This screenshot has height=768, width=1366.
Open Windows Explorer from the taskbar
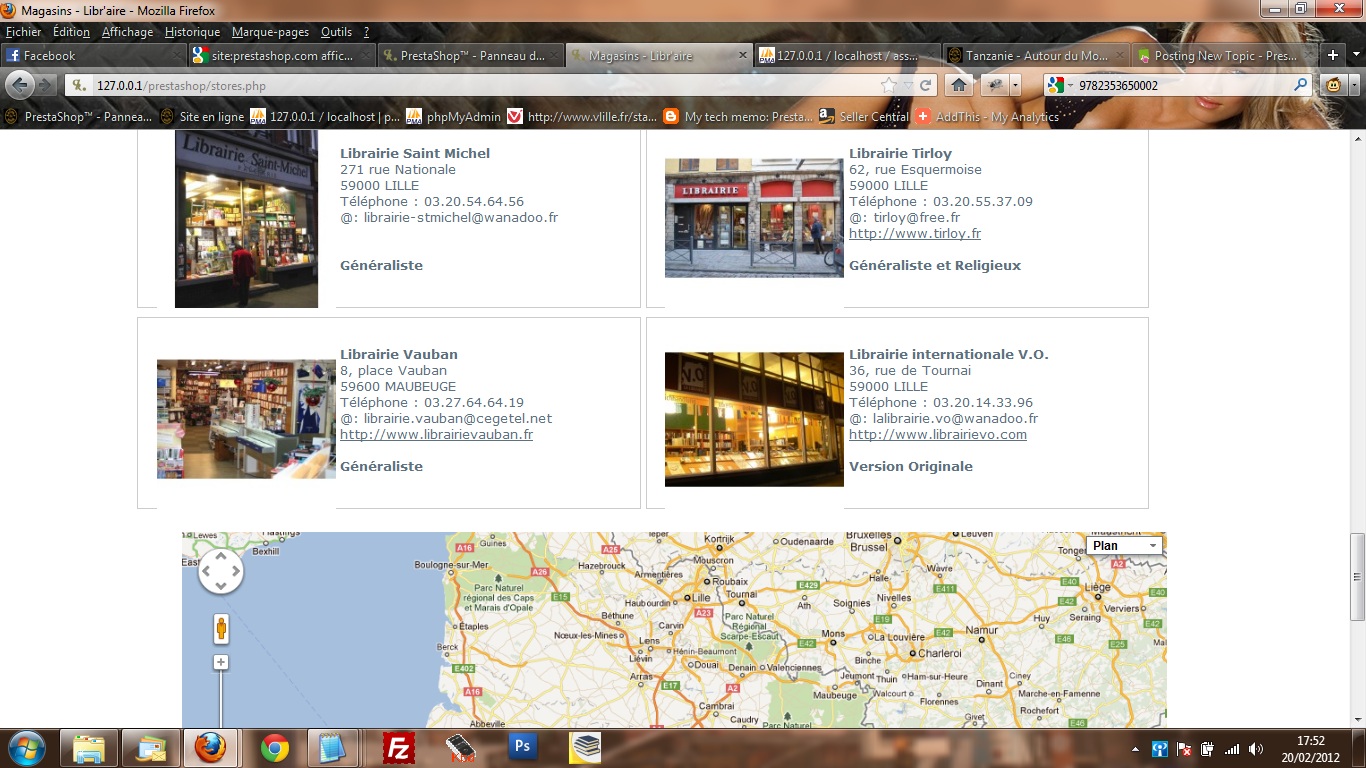[x=89, y=748]
